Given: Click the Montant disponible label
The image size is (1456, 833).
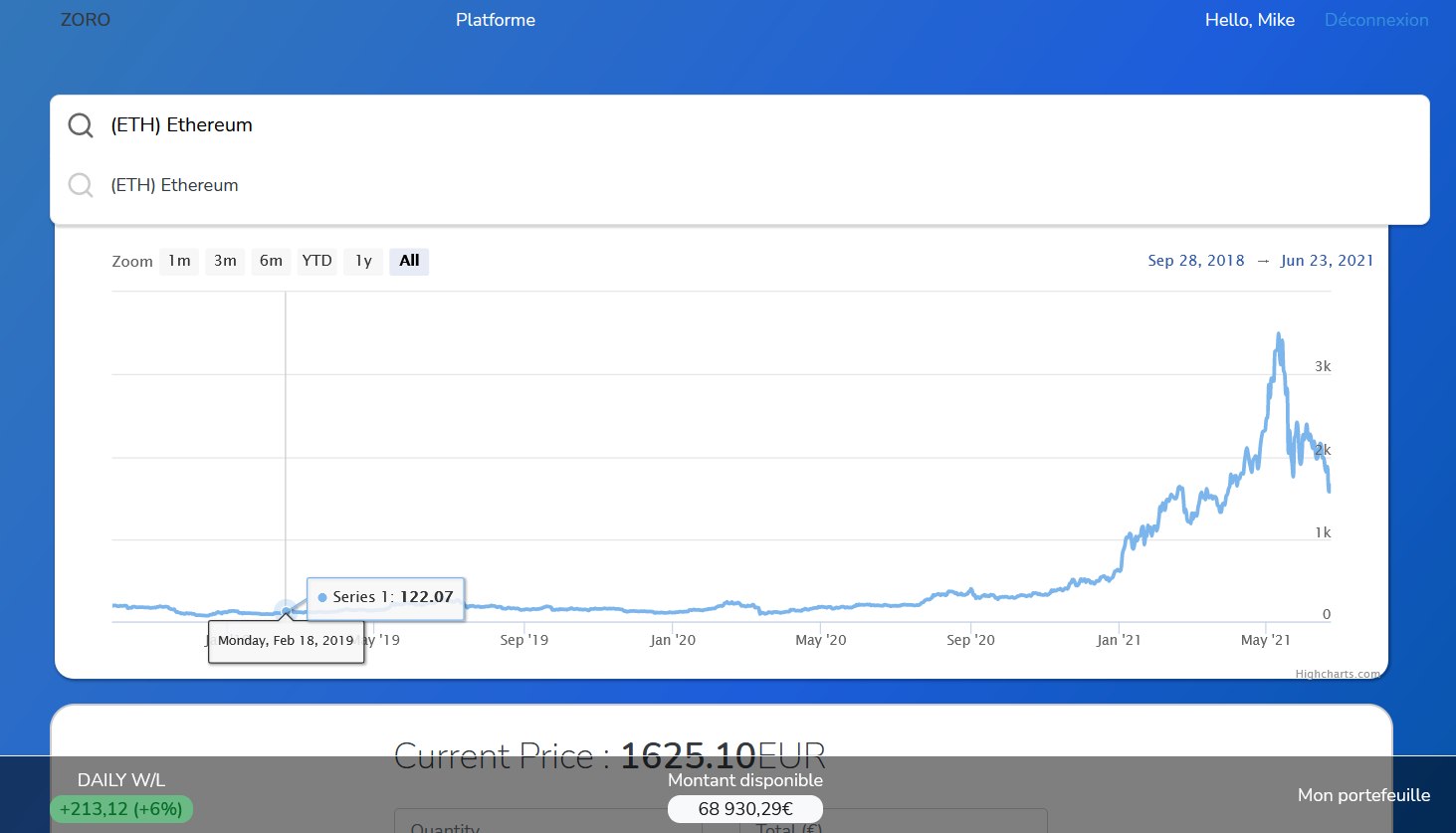Looking at the screenshot, I should pyautogui.click(x=745, y=780).
